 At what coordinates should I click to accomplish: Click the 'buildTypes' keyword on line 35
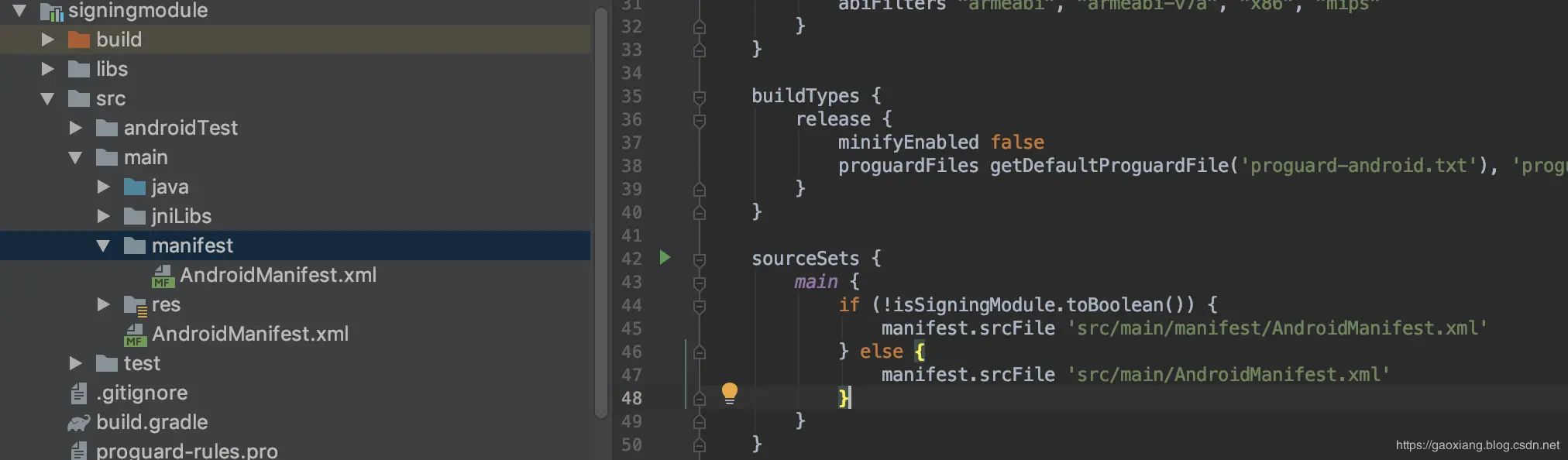click(805, 96)
